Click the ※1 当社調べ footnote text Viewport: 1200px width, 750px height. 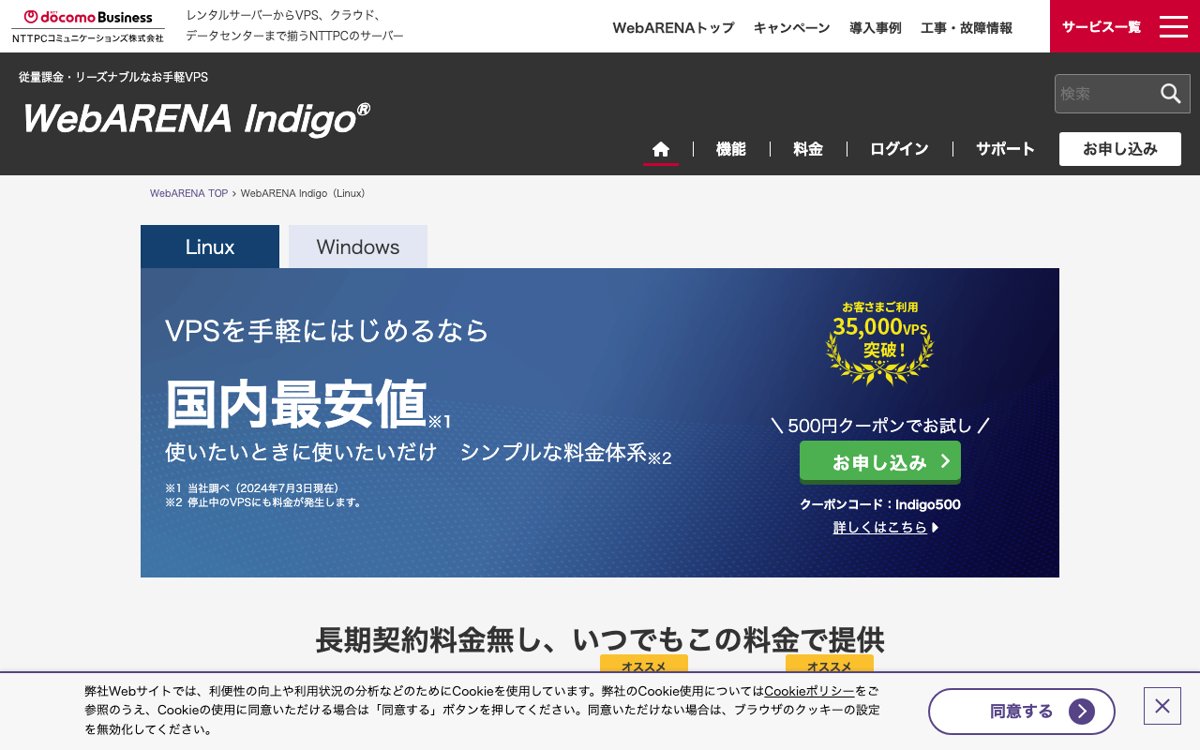252,488
